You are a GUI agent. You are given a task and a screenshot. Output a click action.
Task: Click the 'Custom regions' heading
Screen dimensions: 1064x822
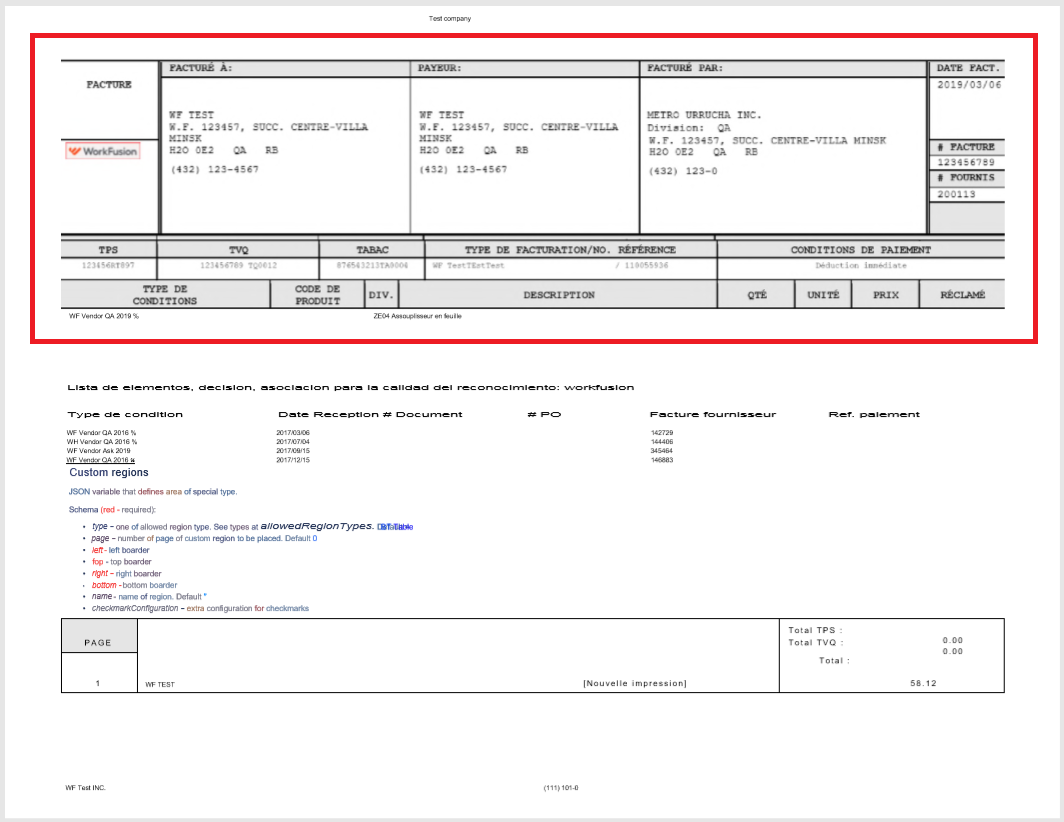109,472
